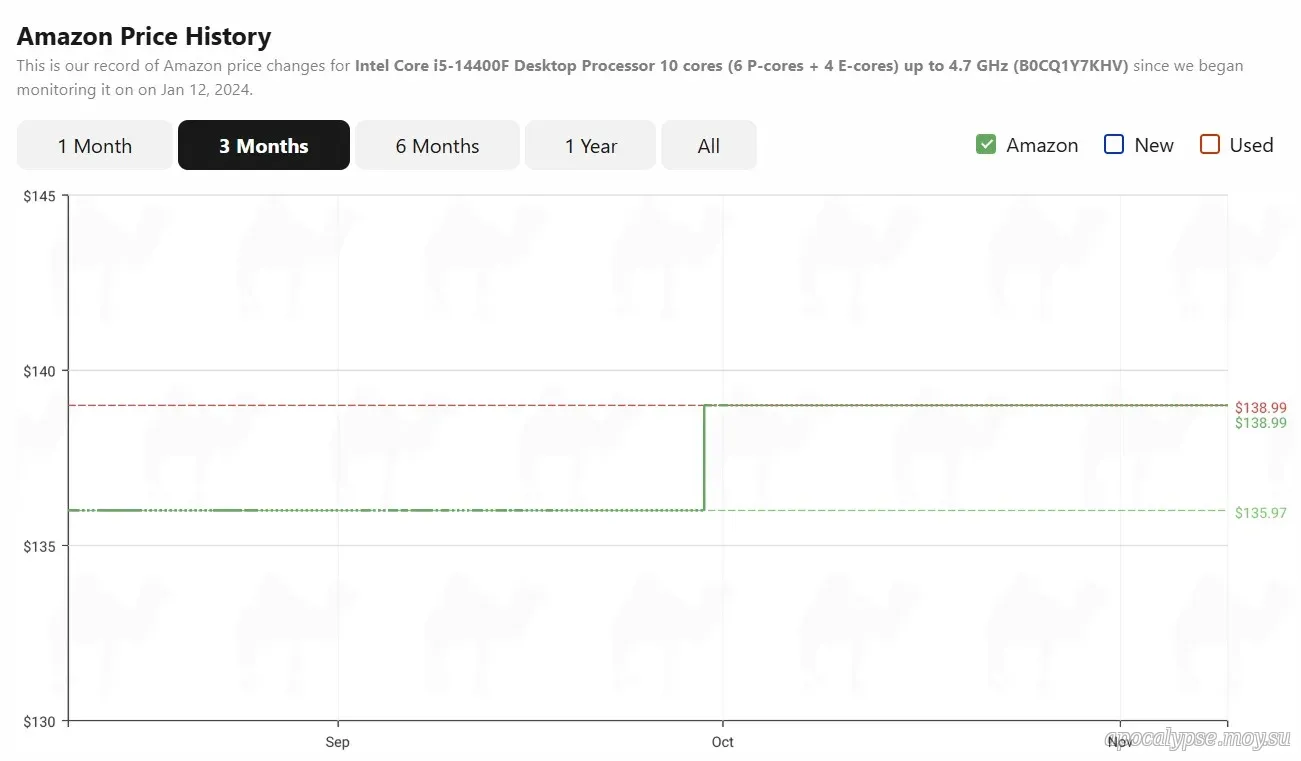Click the Sep label on the time axis
Screen dimensions: 1301x761
click(338, 742)
